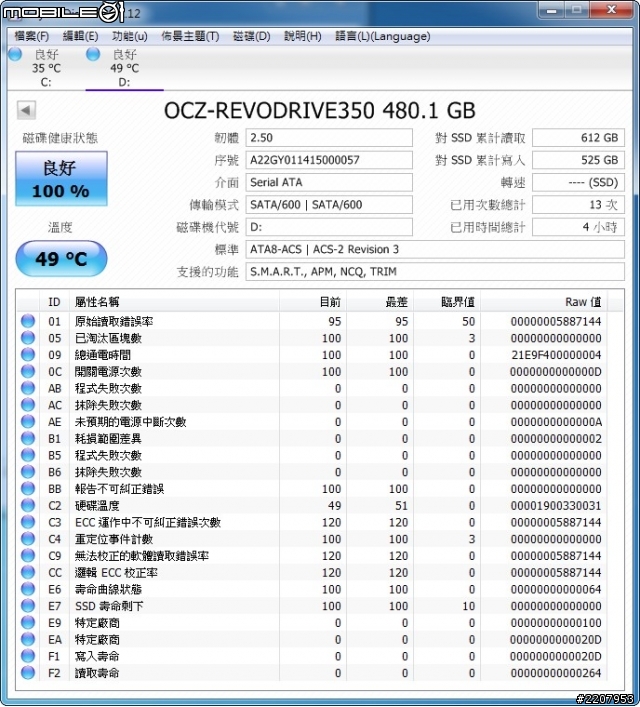Click raw value 21E9F400000004
The height and width of the screenshot is (707, 640).
click(x=556, y=355)
